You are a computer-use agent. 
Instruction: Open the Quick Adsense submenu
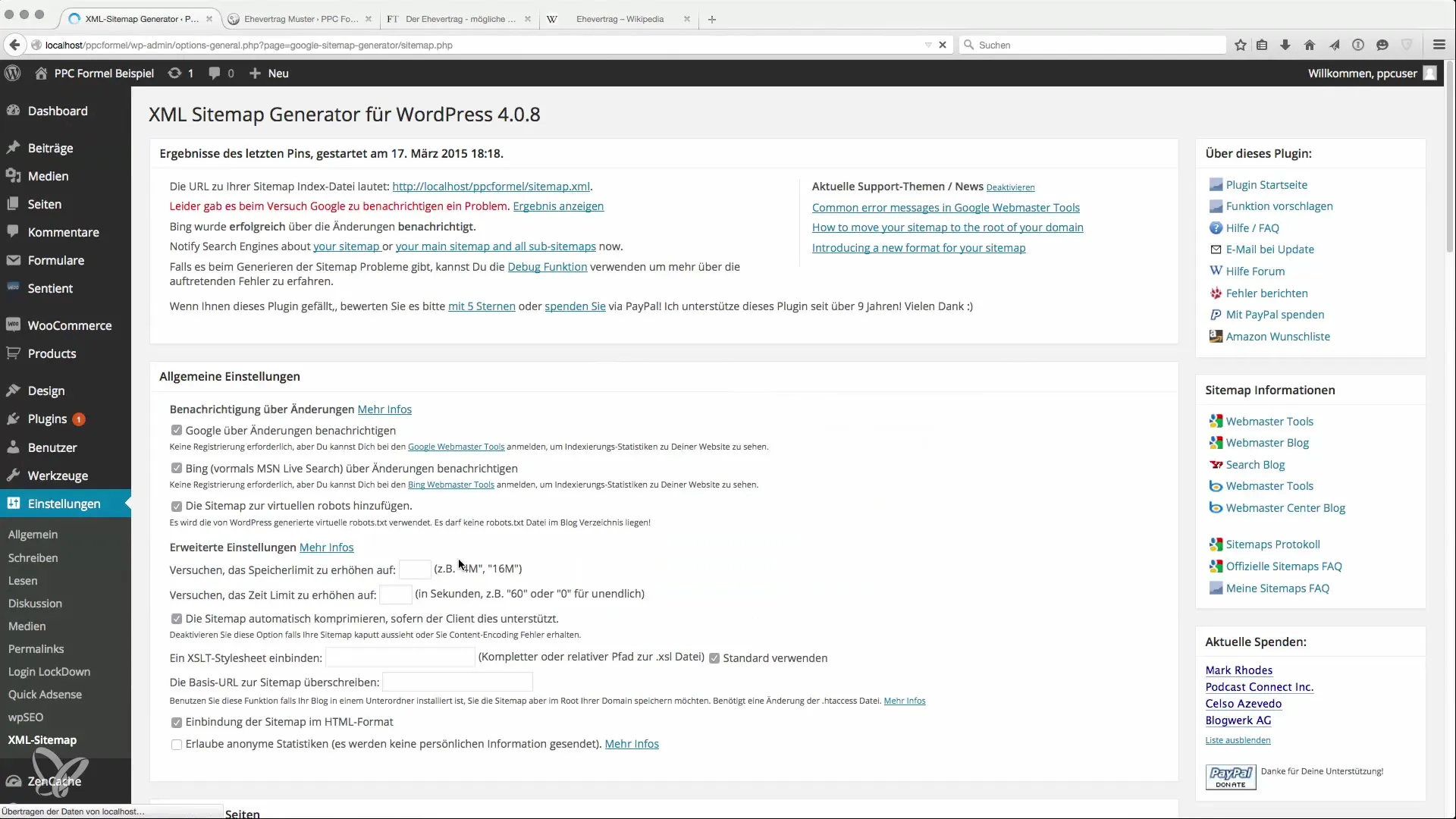point(45,694)
